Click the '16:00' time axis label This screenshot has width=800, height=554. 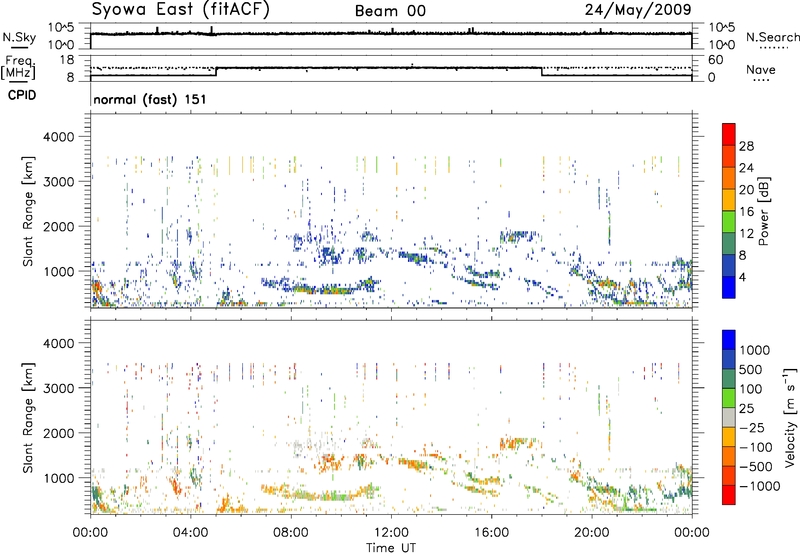[491, 533]
